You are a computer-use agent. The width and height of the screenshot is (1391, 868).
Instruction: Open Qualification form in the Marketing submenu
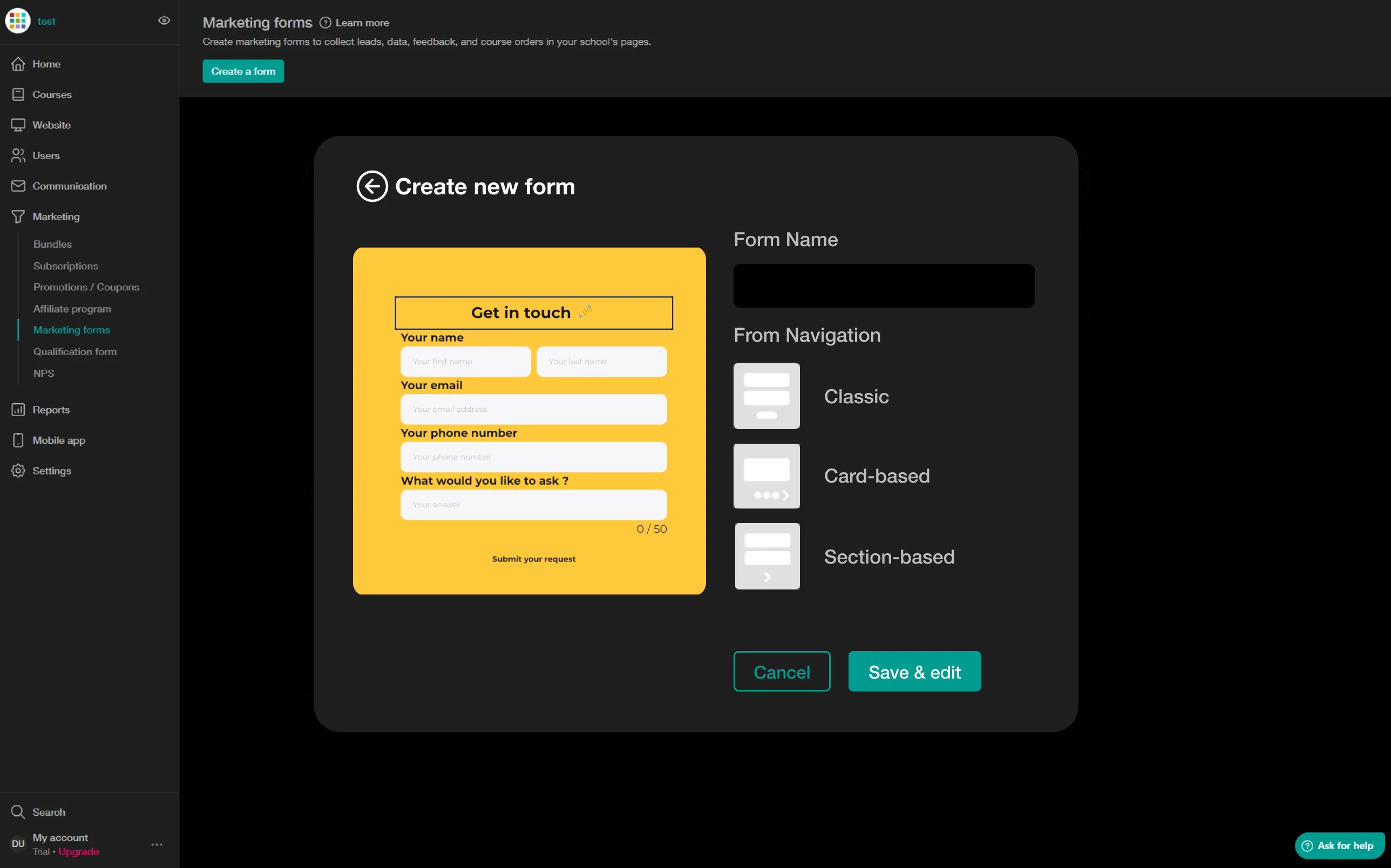point(74,351)
